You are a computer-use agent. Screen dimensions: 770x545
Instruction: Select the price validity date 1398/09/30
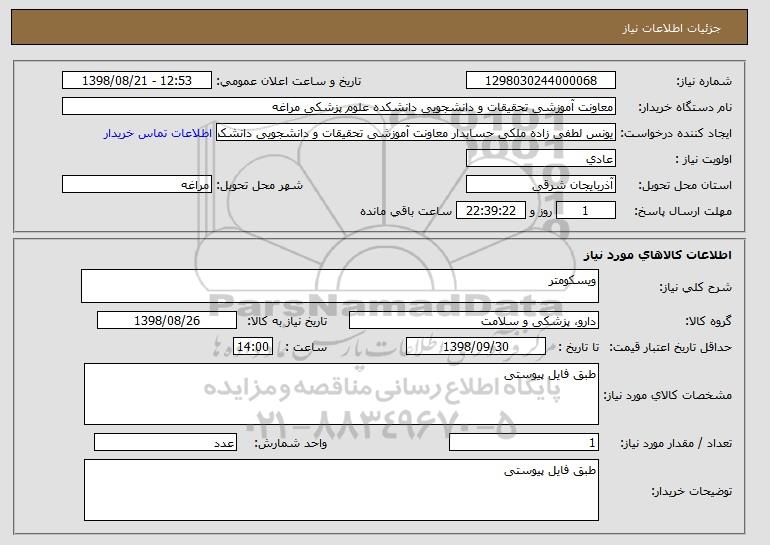pyautogui.click(x=476, y=347)
